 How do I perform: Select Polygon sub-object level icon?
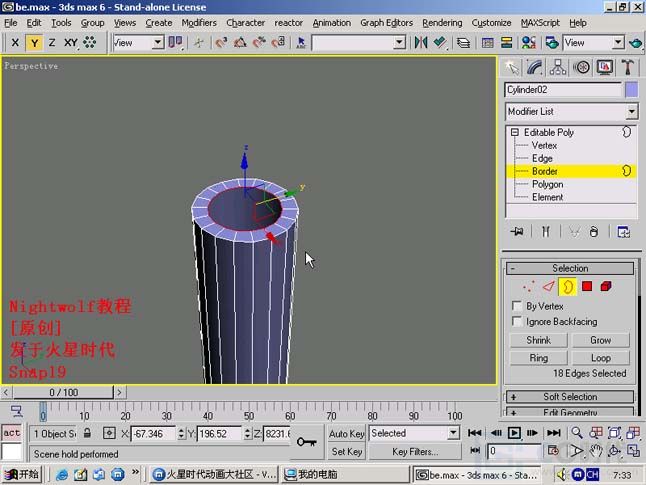587,286
